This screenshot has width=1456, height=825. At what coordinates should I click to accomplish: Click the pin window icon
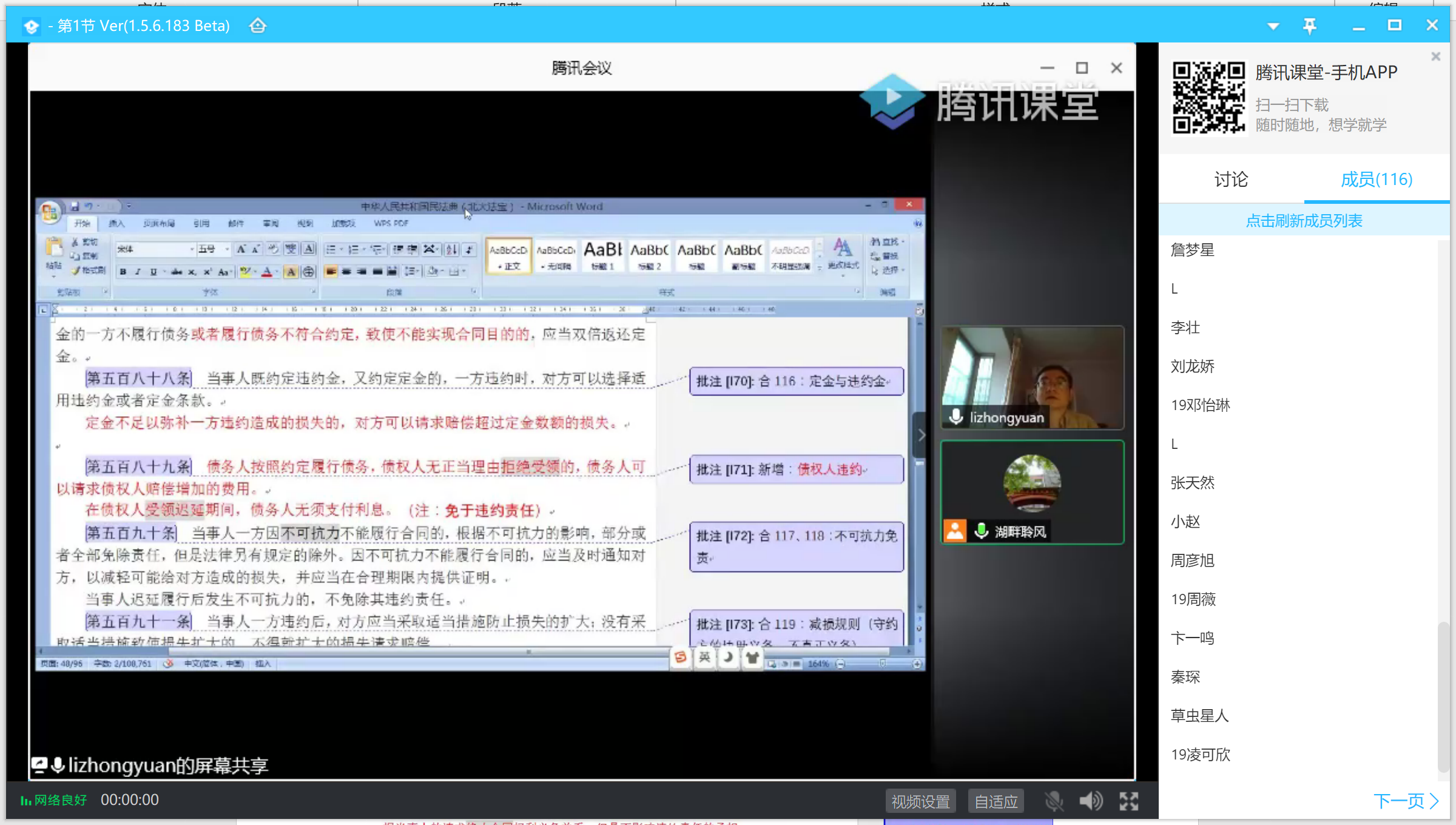coord(1309,25)
